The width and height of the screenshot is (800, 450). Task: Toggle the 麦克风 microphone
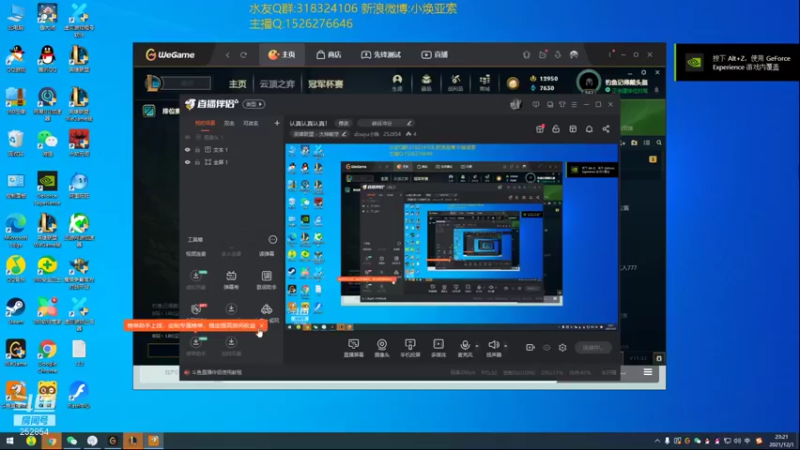coord(465,348)
